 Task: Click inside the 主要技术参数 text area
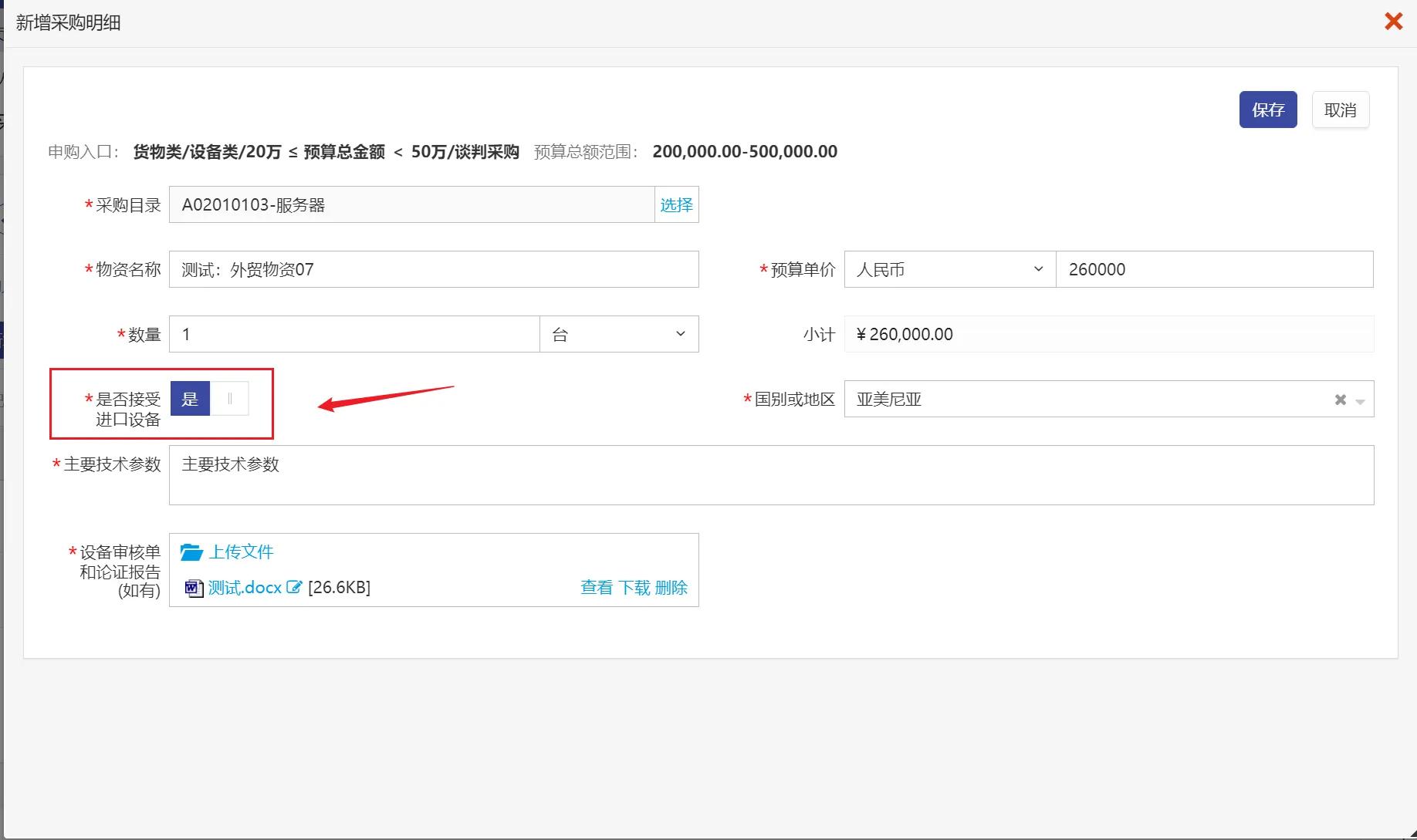coord(771,475)
